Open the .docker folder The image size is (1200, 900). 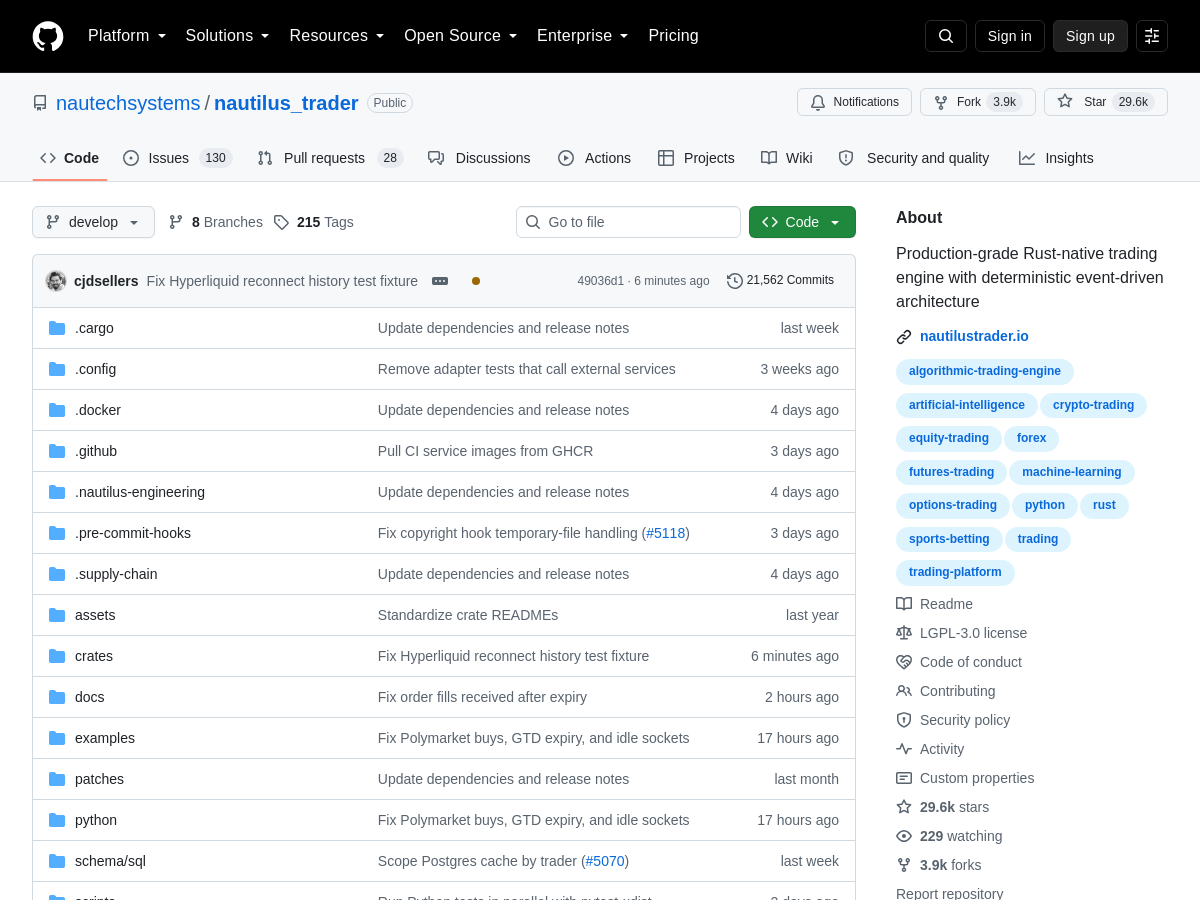98,410
